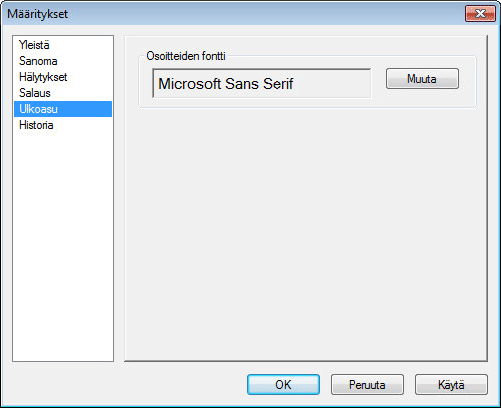Click the Määritykset title bar text
The width and height of the screenshot is (501, 408).
(37, 14)
